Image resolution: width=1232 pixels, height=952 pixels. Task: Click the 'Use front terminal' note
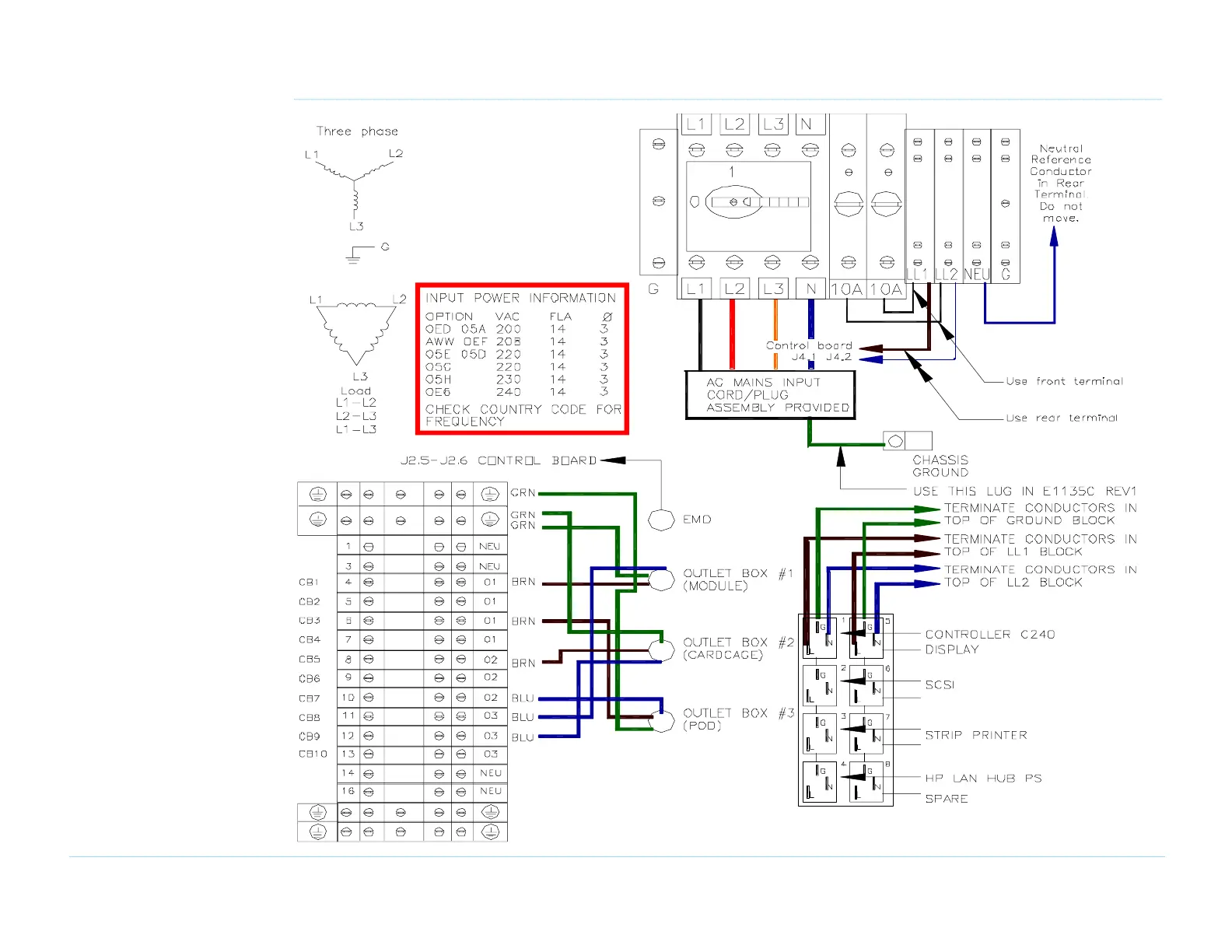pos(1065,381)
